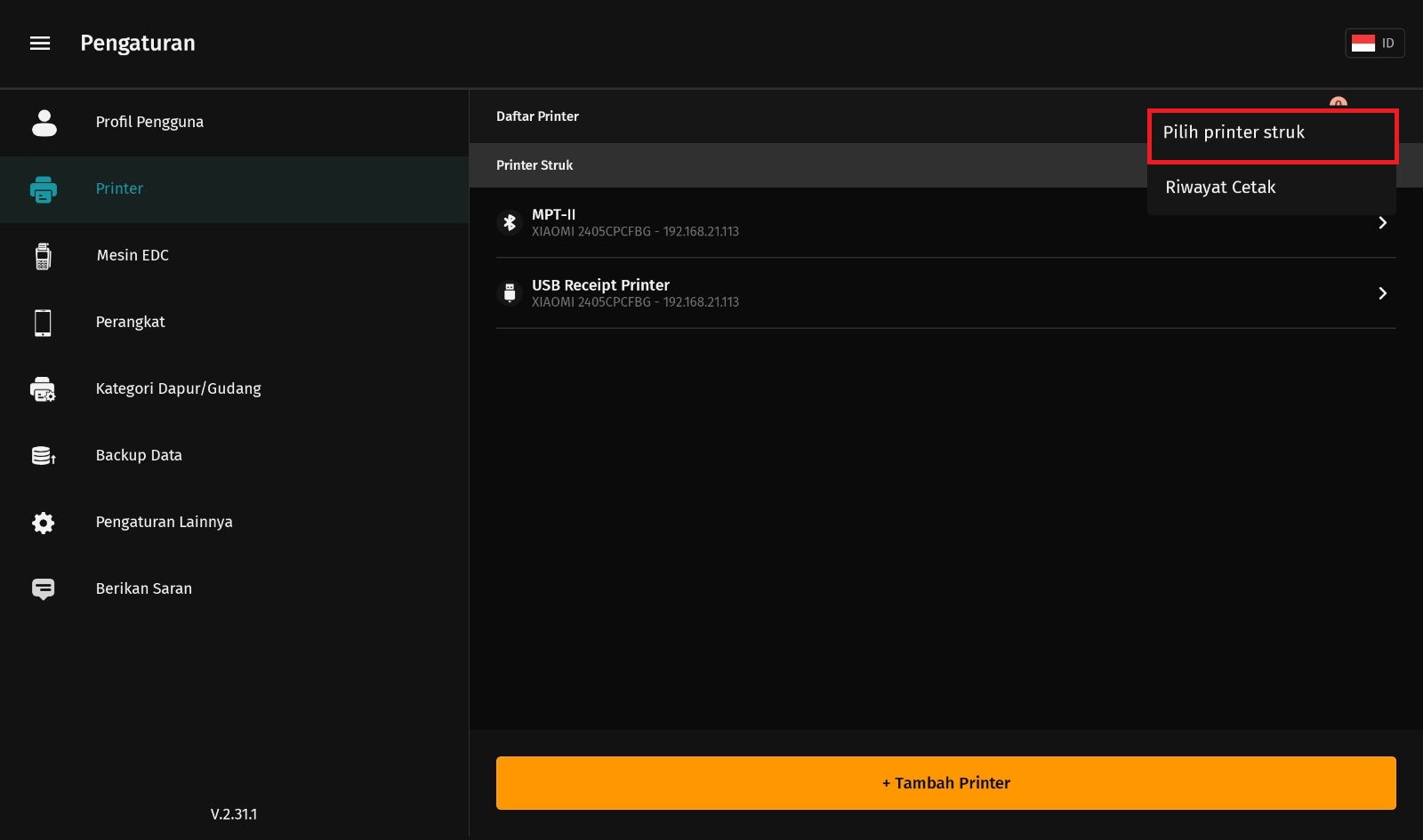Open Pengaturan Lainnya settings section
This screenshot has height=840, width=1423.
tap(165, 522)
